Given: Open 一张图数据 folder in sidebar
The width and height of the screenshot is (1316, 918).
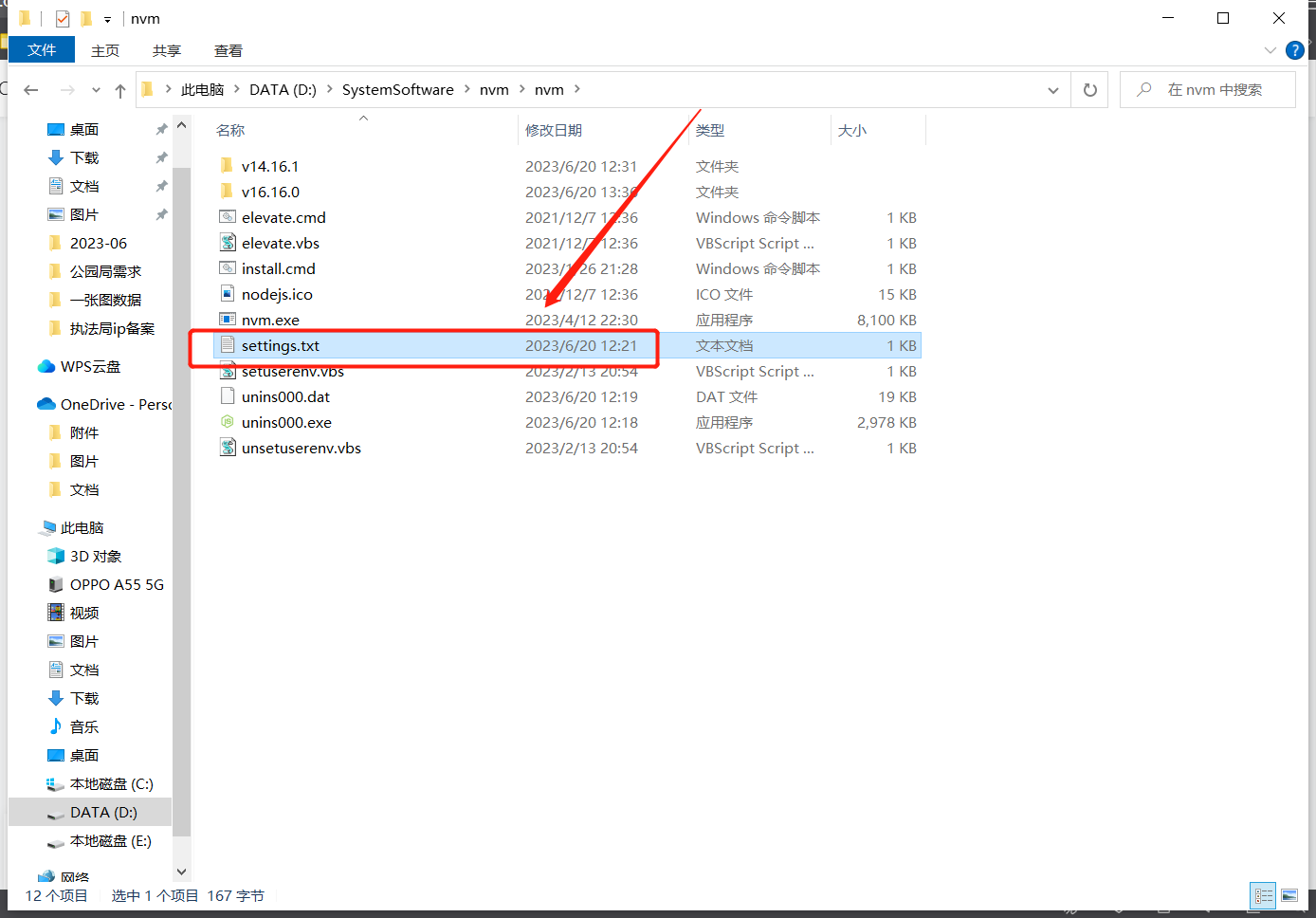Looking at the screenshot, I should click(105, 301).
